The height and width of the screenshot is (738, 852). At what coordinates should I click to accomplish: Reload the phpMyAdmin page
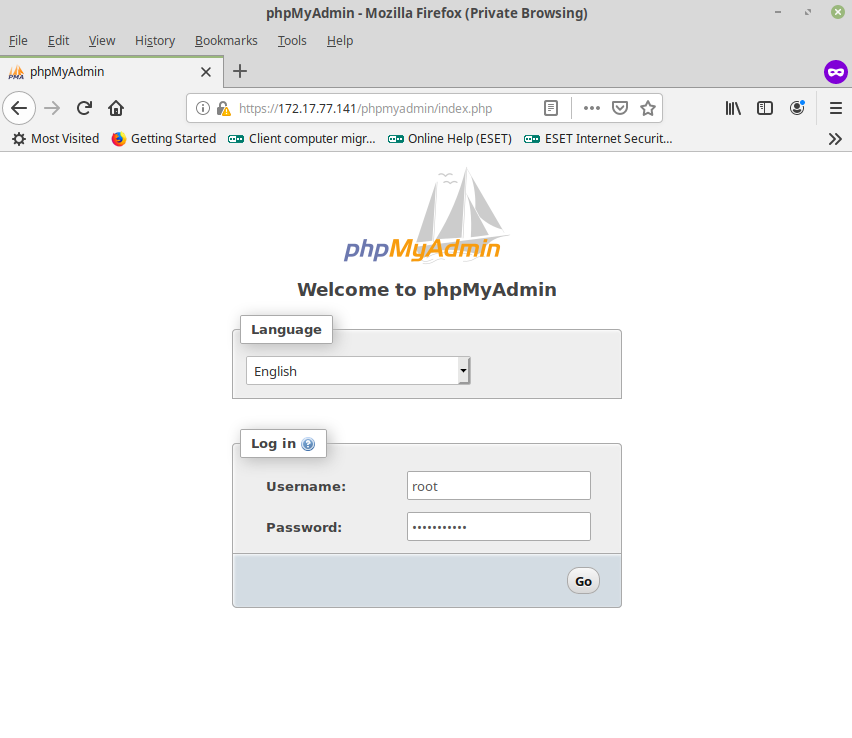[84, 109]
